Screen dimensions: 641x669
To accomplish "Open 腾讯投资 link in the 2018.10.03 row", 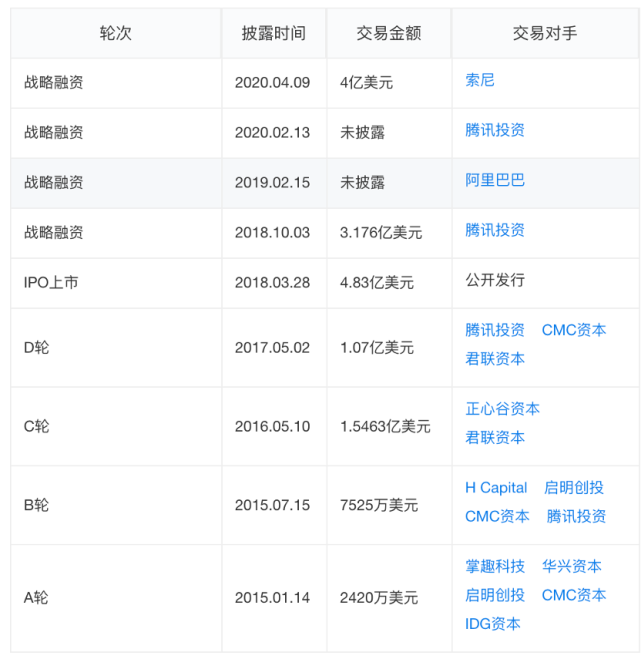I will pos(494,230).
